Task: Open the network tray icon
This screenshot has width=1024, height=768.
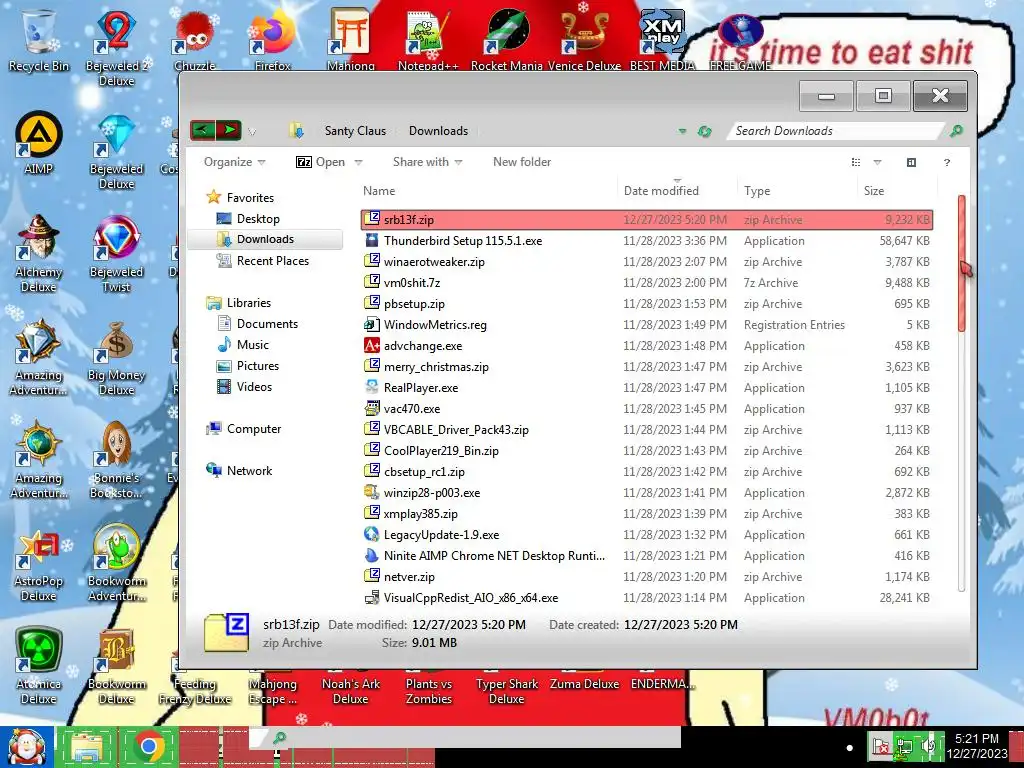Action: pyautogui.click(x=905, y=746)
